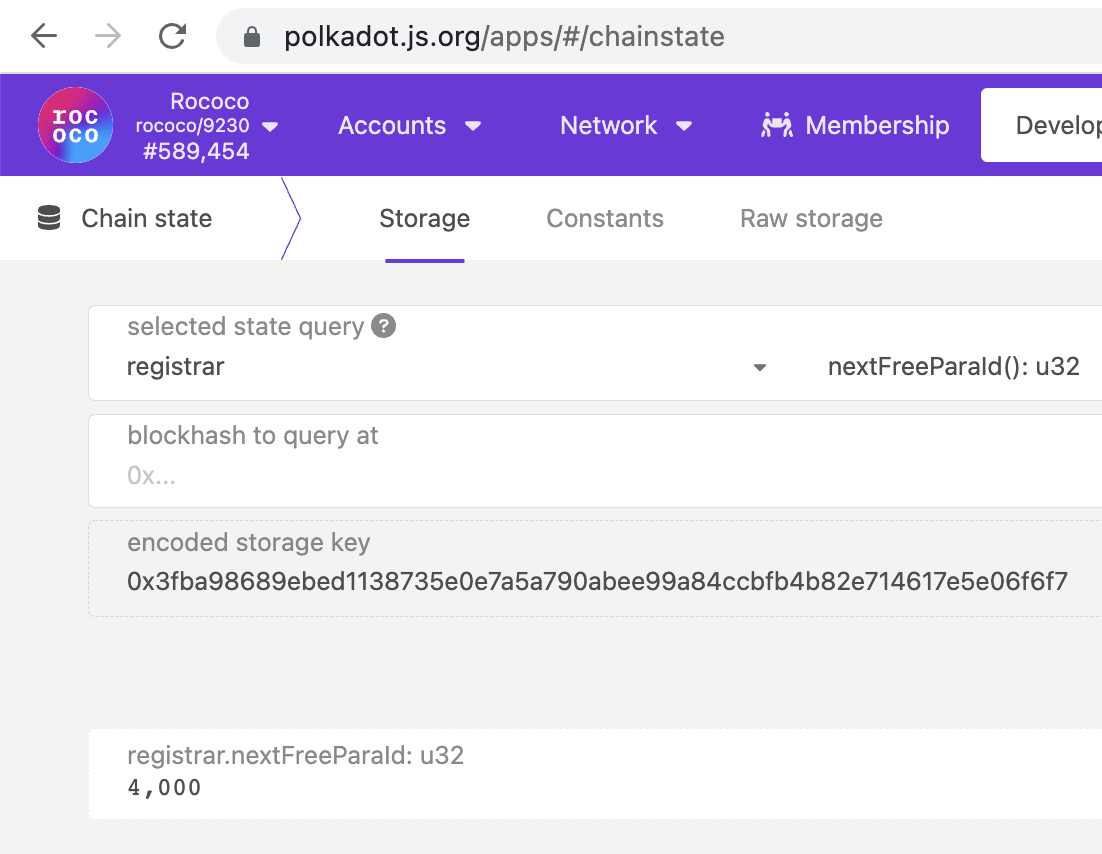Open the help tooltip for selected state query
The width and height of the screenshot is (1102, 854).
pos(383,326)
